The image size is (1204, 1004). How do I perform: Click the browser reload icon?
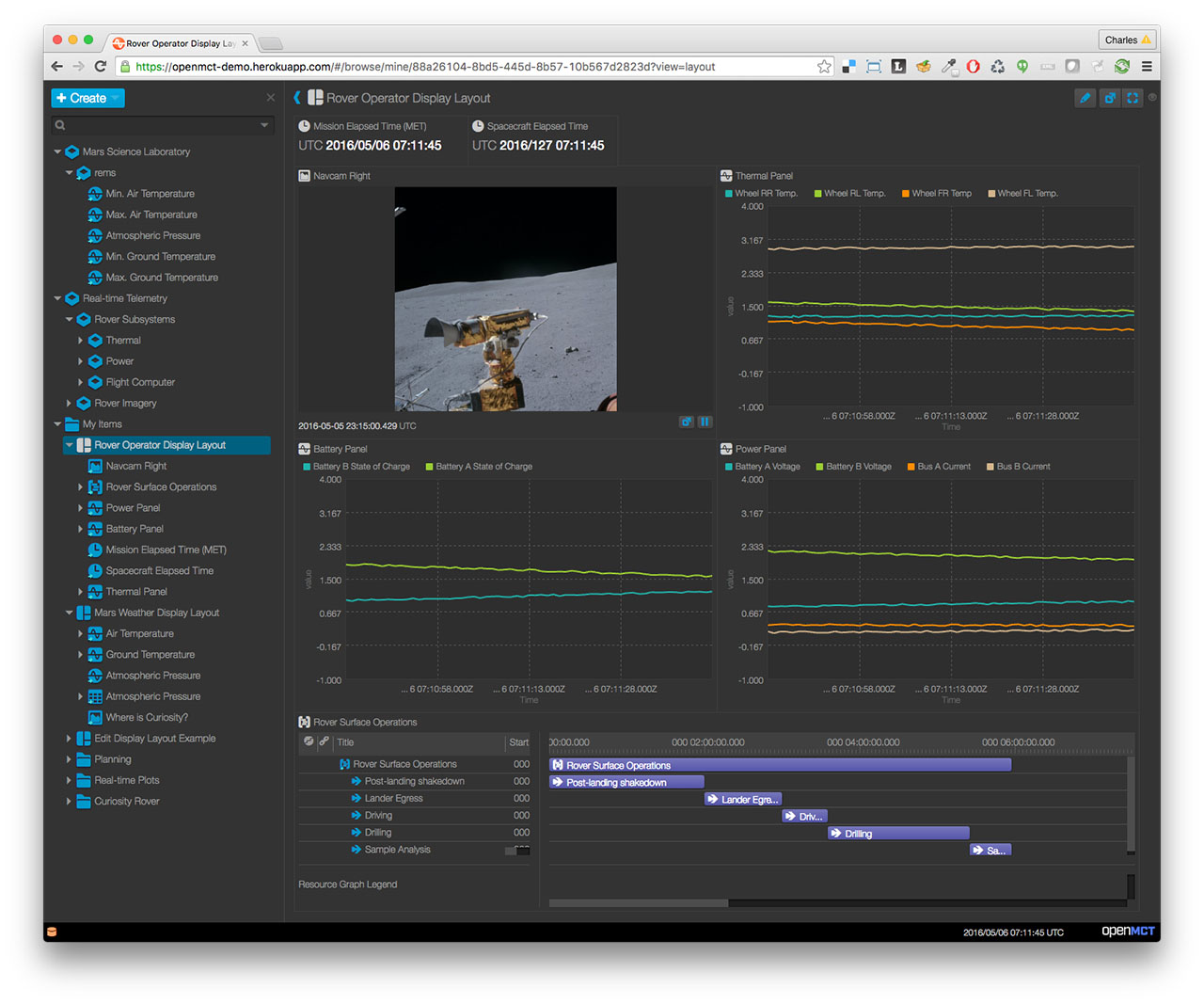tap(101, 67)
